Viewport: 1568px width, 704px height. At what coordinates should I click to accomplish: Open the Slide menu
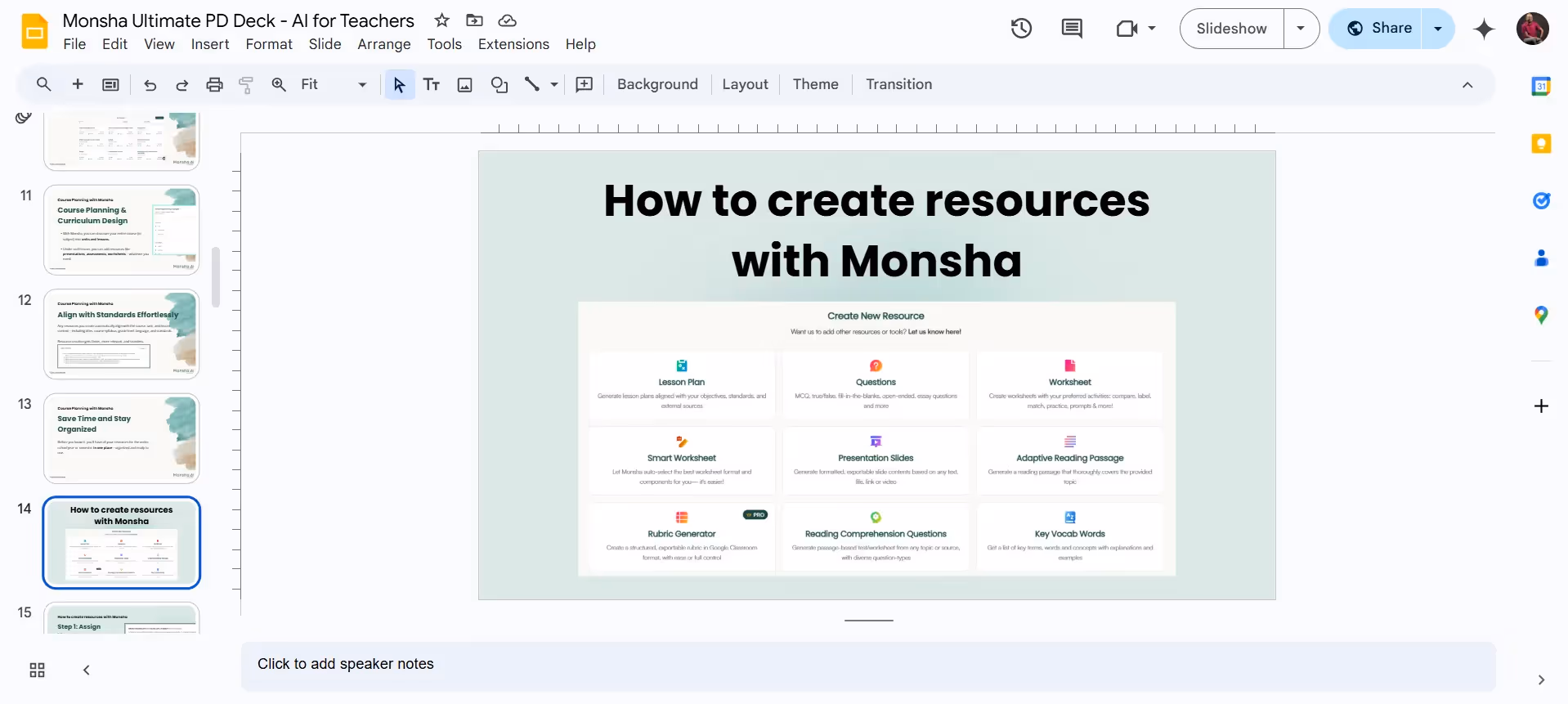pyautogui.click(x=325, y=44)
